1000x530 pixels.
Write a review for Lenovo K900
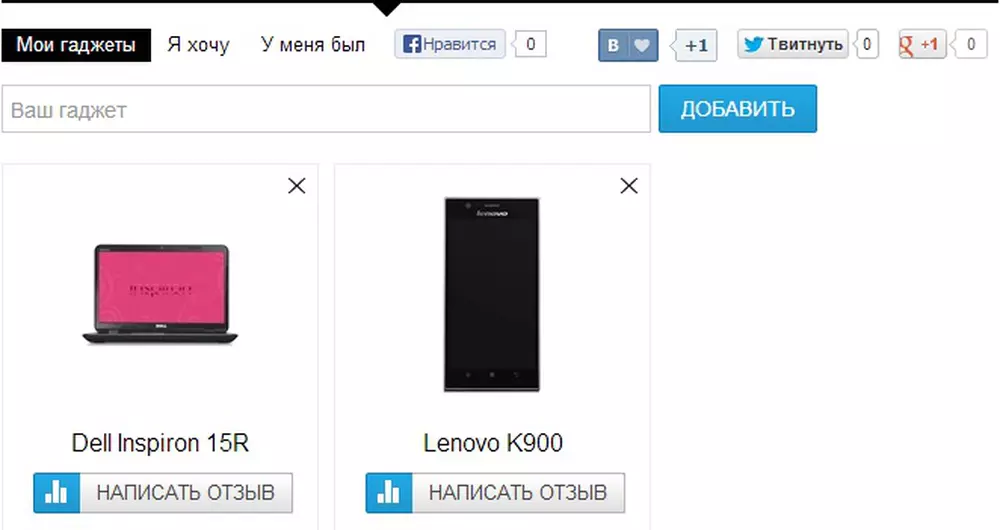point(518,493)
